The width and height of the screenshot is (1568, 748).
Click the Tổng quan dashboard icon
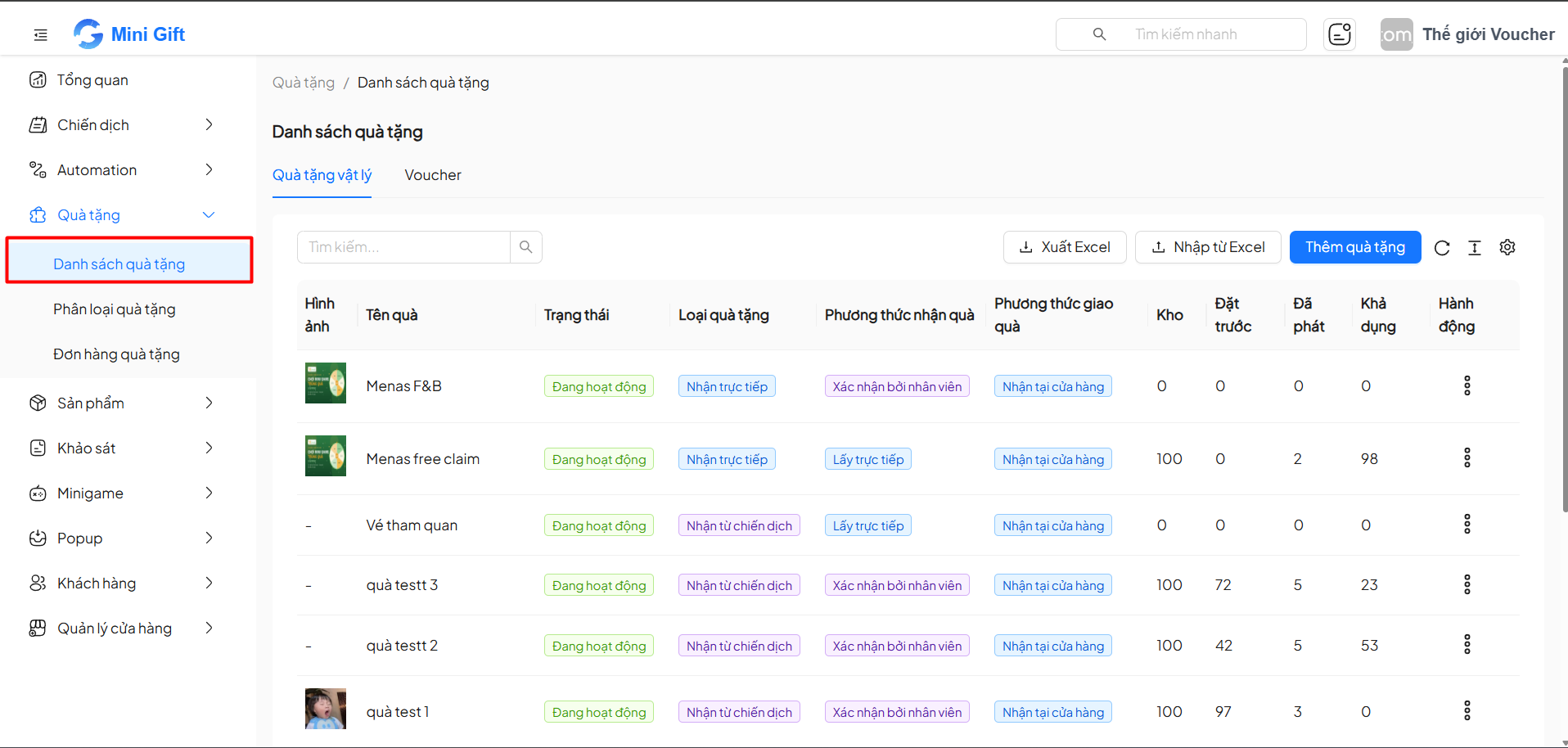(x=38, y=79)
